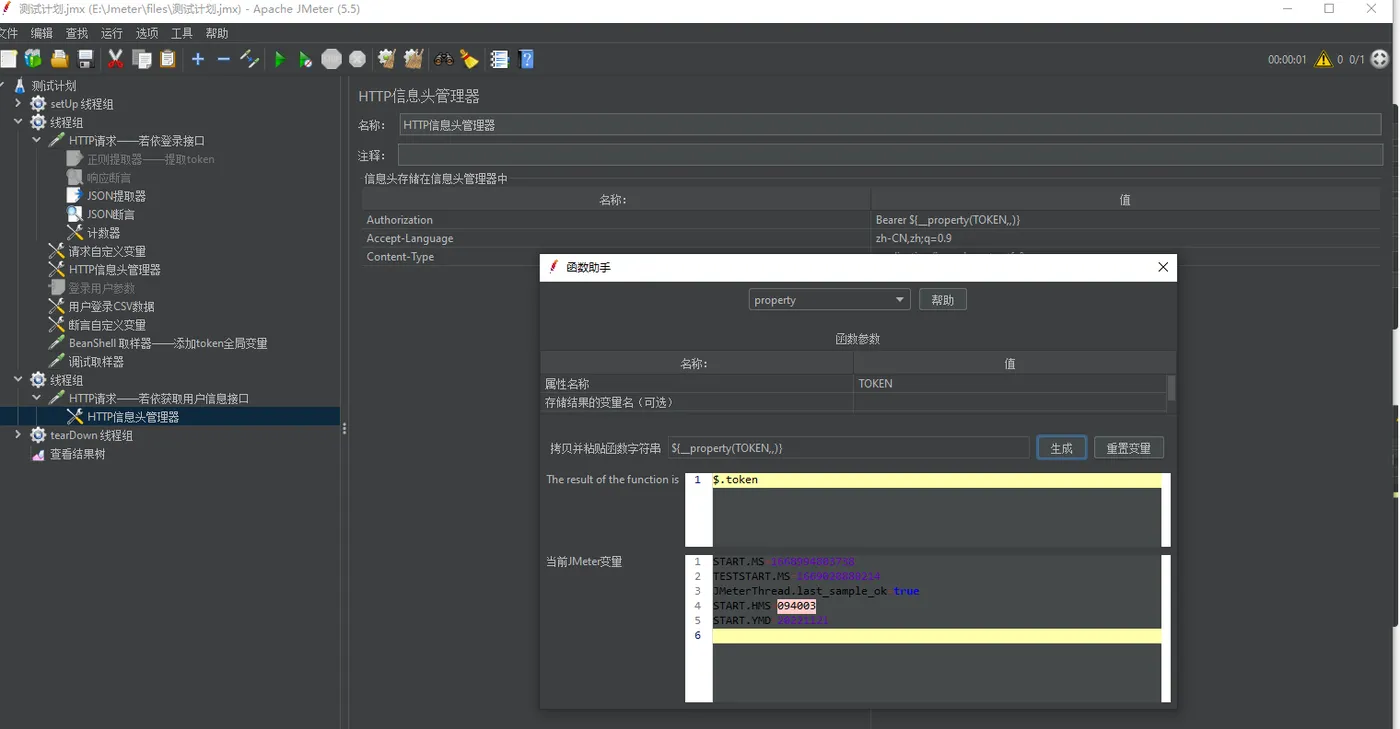This screenshot has width=1400, height=729.
Task: Save the test plan with floppy icon
Action: (86, 59)
